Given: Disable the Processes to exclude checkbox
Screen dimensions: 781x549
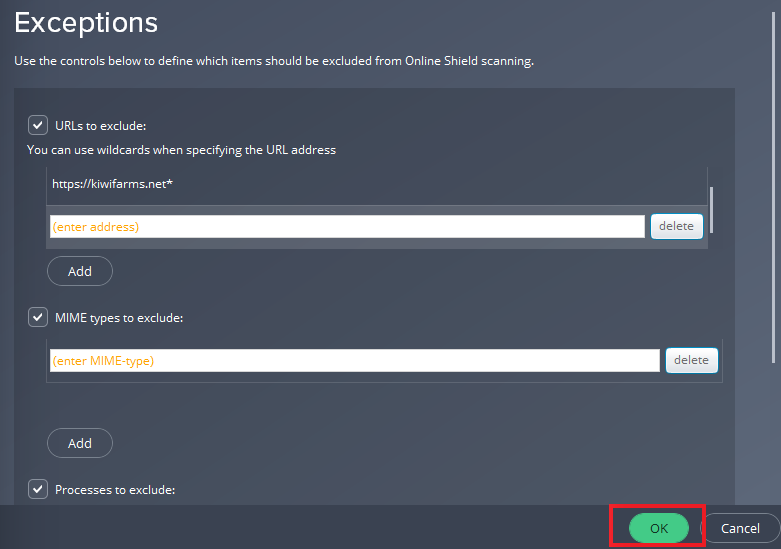Looking at the screenshot, I should click(x=38, y=489).
